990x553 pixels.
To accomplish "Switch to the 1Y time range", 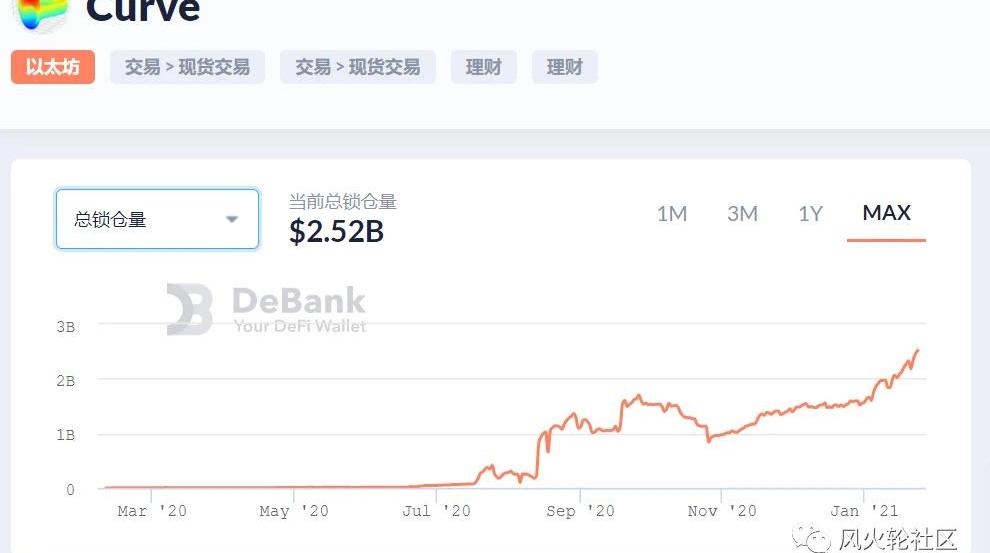I will [810, 213].
